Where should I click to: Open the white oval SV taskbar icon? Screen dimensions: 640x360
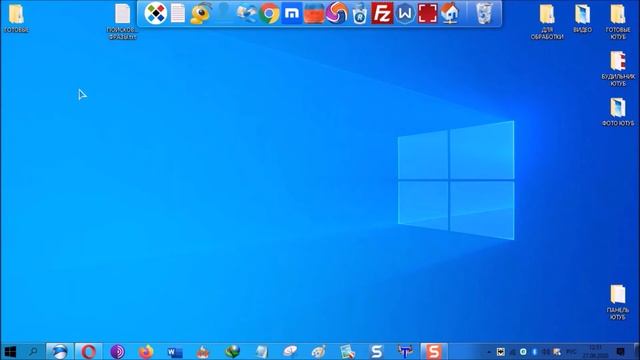(290, 351)
